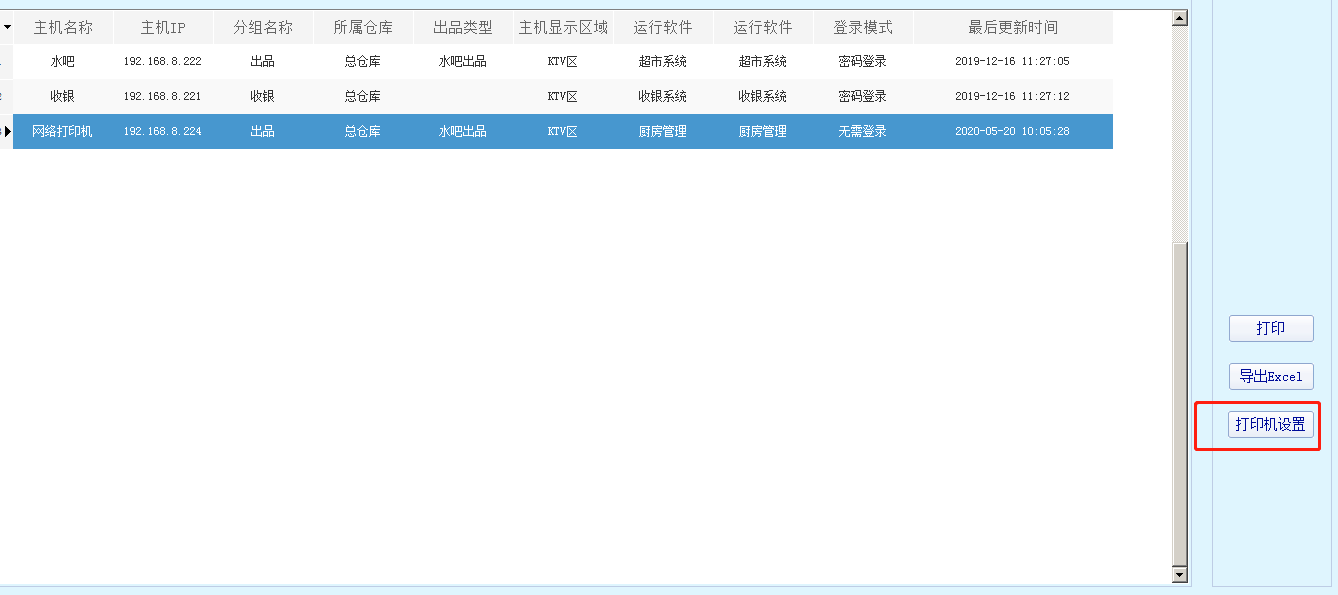Click timestamp 2020-05-20 10:05:28
This screenshot has width=1338, height=595.
(1013, 131)
